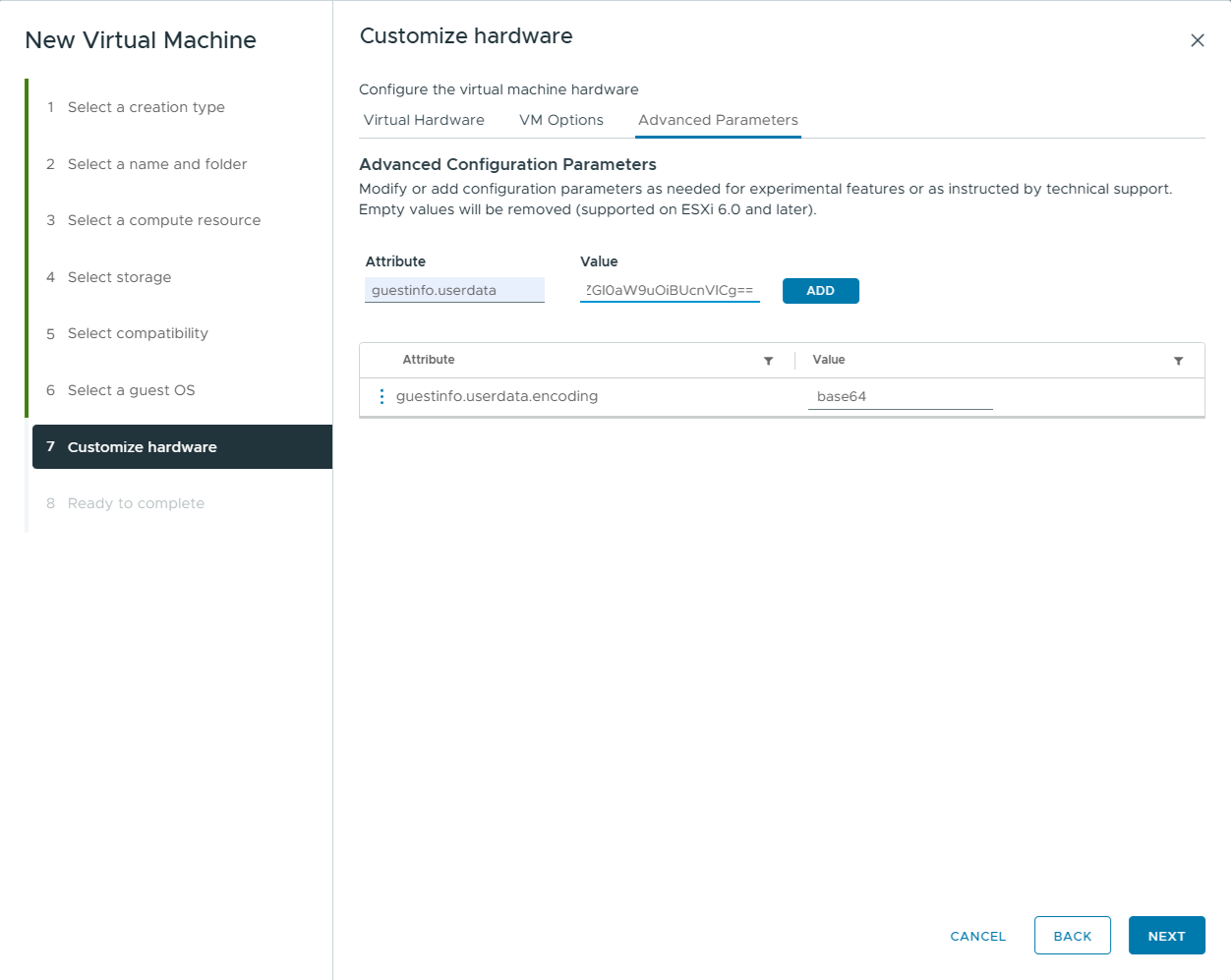The image size is (1231, 980).
Task: Click NEXT to proceed to Ready to complete
Action: point(1166,935)
